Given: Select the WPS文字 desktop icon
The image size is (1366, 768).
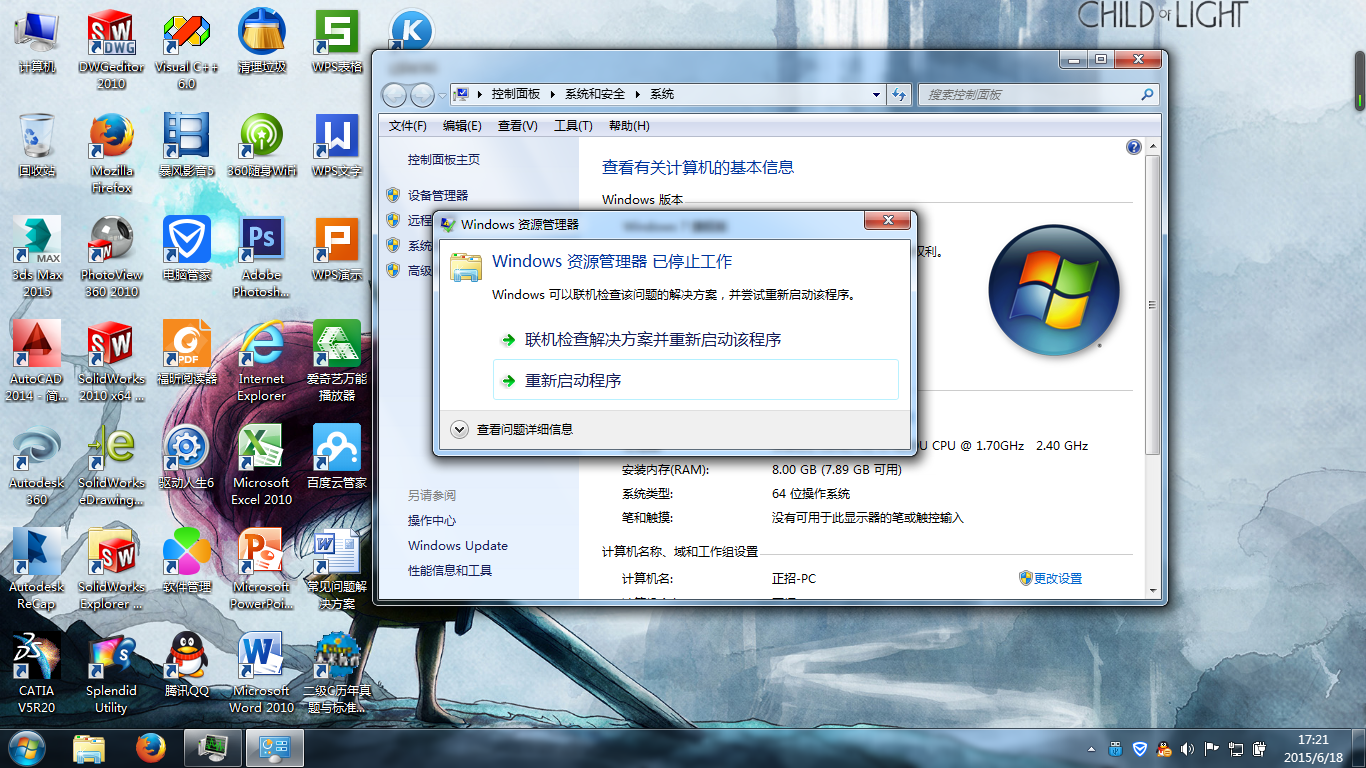Looking at the screenshot, I should pos(337,146).
